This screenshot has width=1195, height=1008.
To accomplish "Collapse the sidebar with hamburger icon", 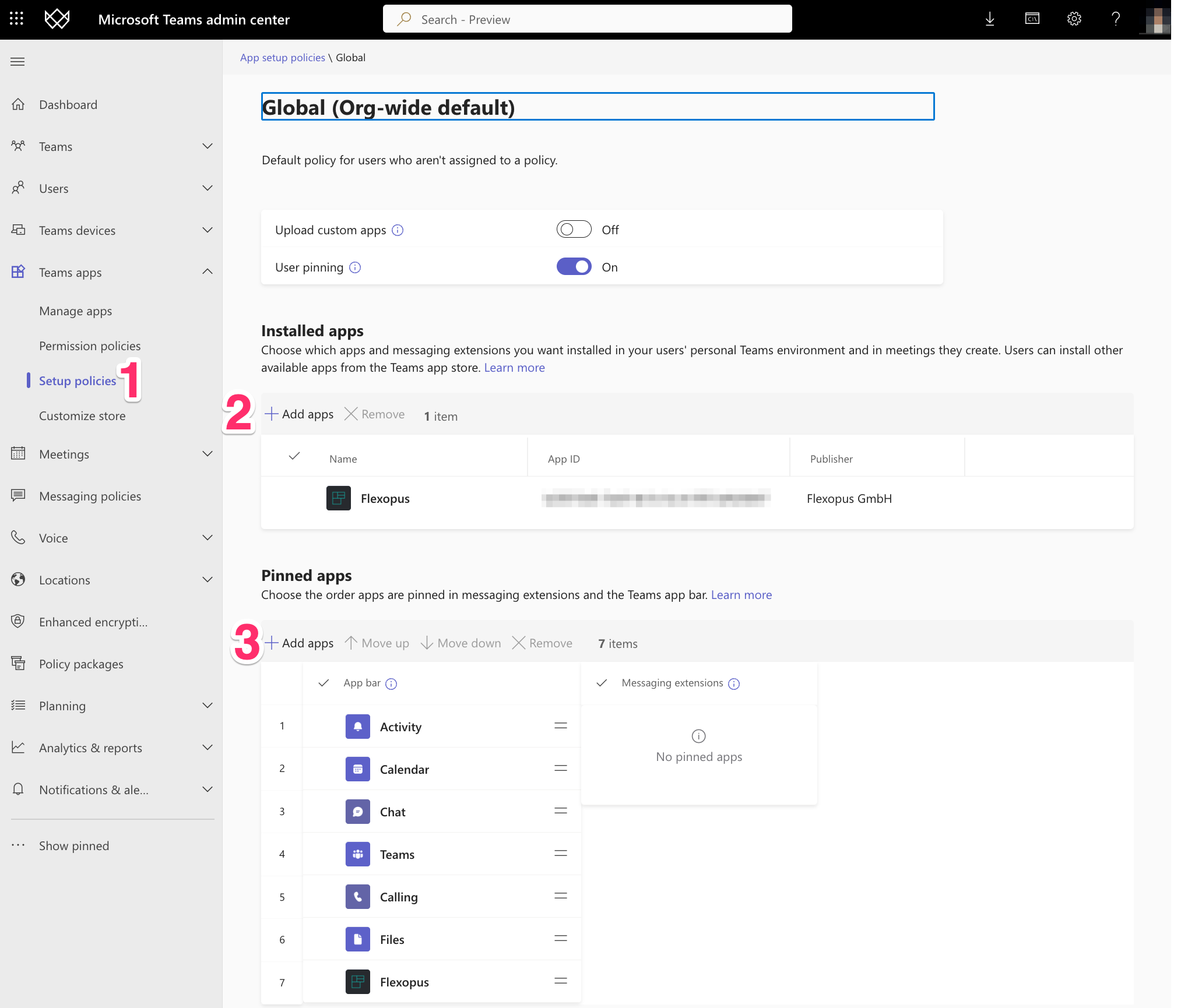I will 17,62.
